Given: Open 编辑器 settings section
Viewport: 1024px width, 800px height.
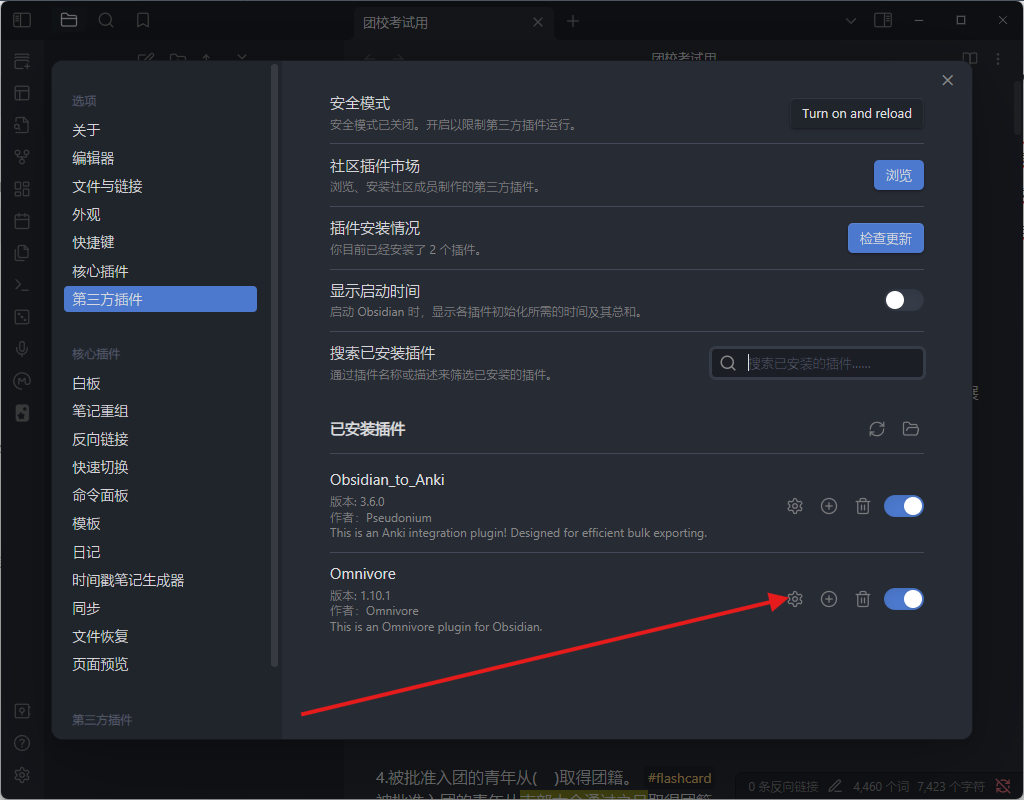Looking at the screenshot, I should point(161,159).
